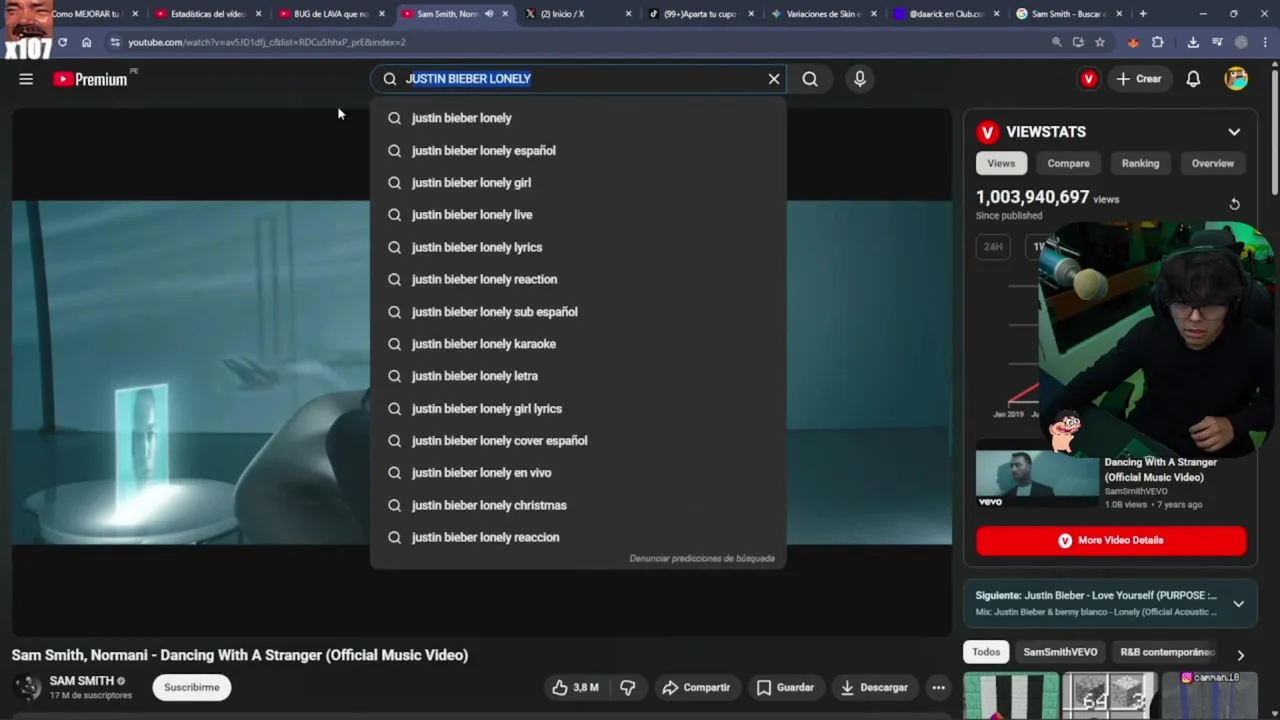Select the Todos filter chip
The width and height of the screenshot is (1280, 720).
tap(986, 652)
